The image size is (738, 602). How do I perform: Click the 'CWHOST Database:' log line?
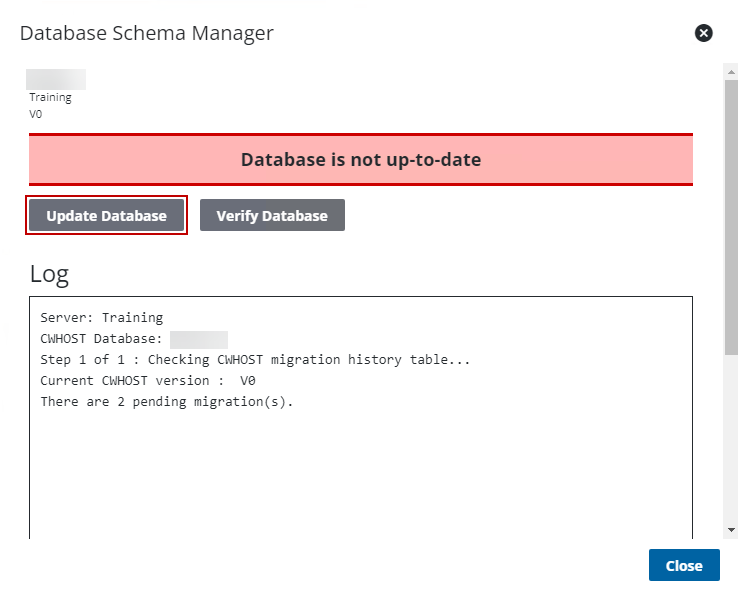[x=103, y=339]
